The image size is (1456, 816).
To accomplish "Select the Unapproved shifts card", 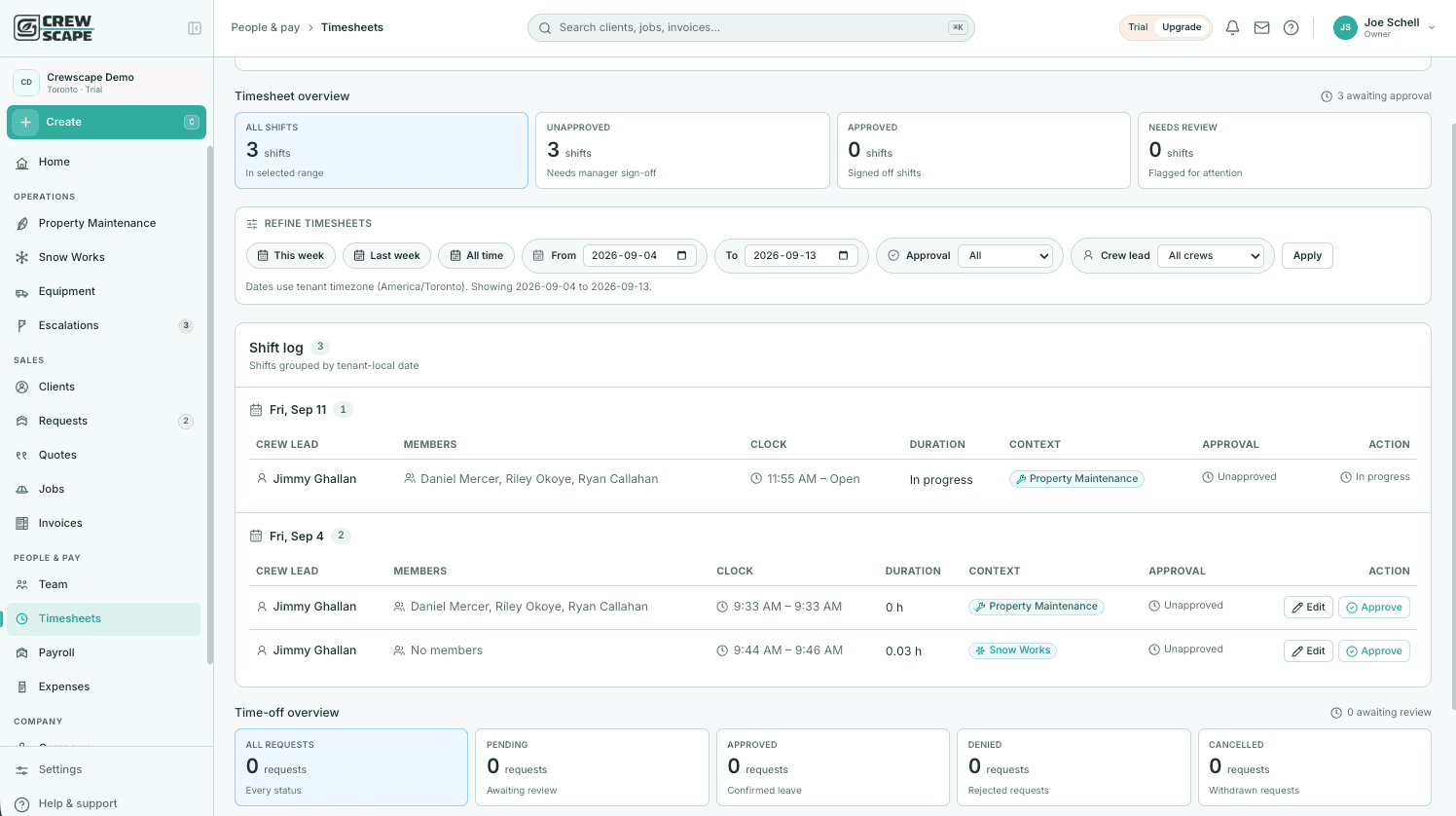I will coord(682,150).
